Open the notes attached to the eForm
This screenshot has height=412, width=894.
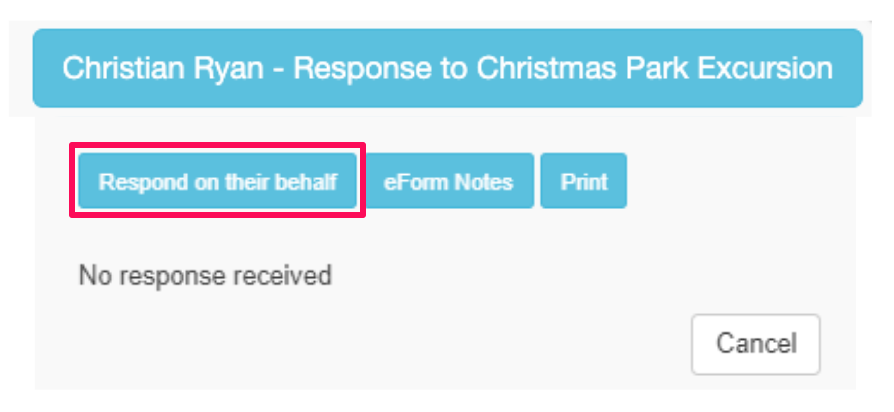(448, 181)
